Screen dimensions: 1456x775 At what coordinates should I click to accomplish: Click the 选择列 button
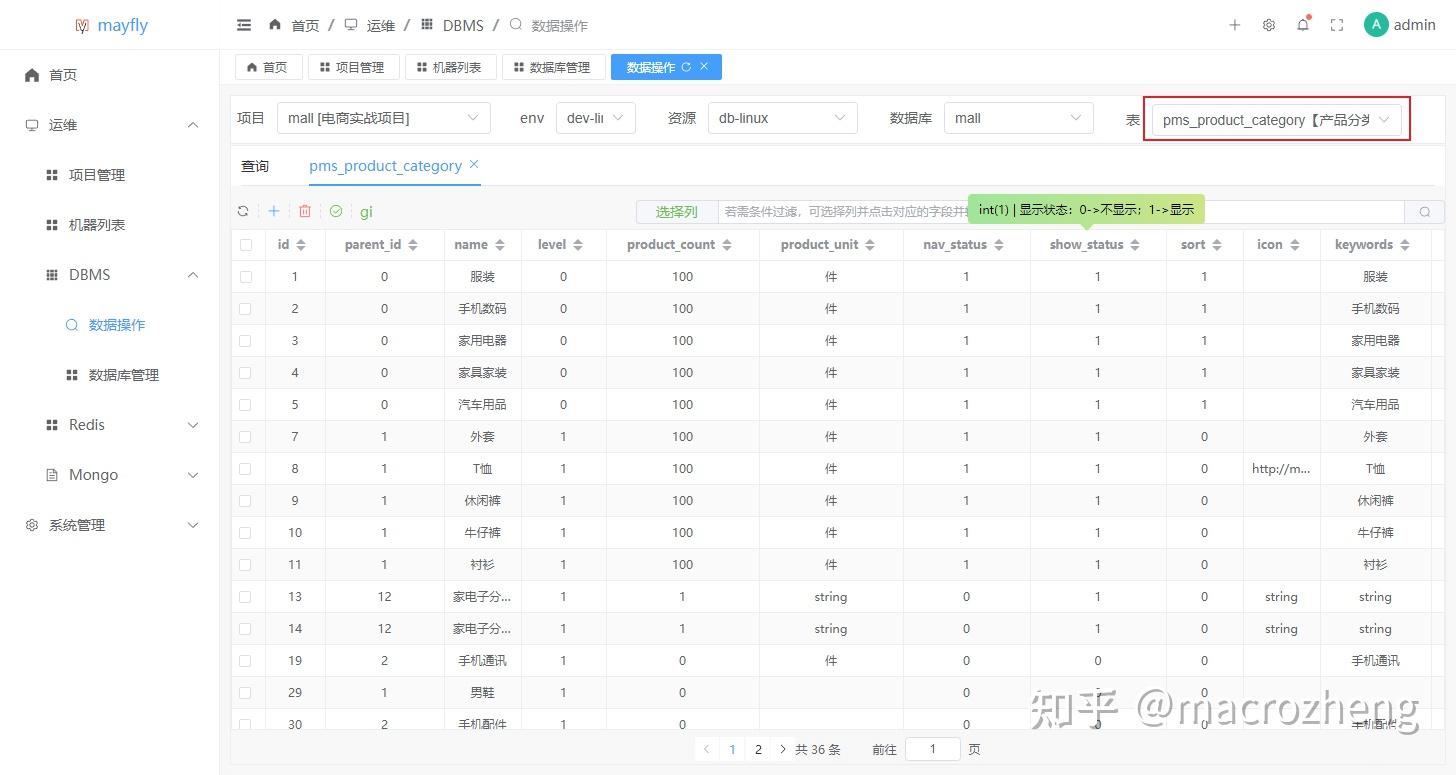click(x=676, y=211)
